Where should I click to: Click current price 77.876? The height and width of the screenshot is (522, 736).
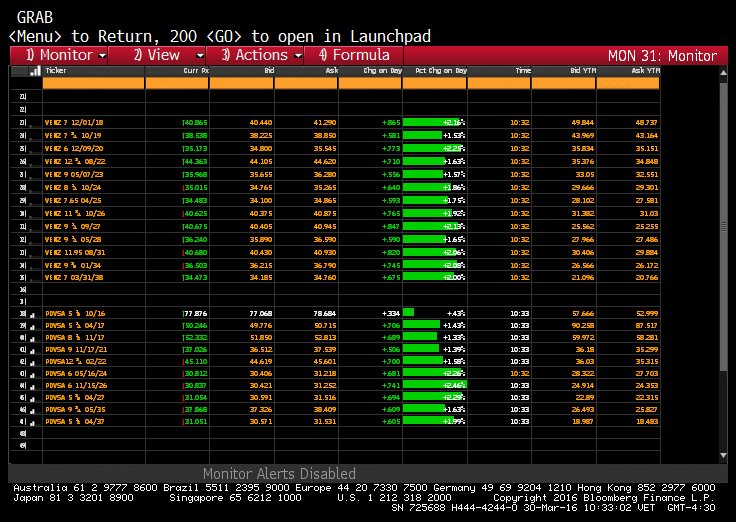(x=196, y=314)
